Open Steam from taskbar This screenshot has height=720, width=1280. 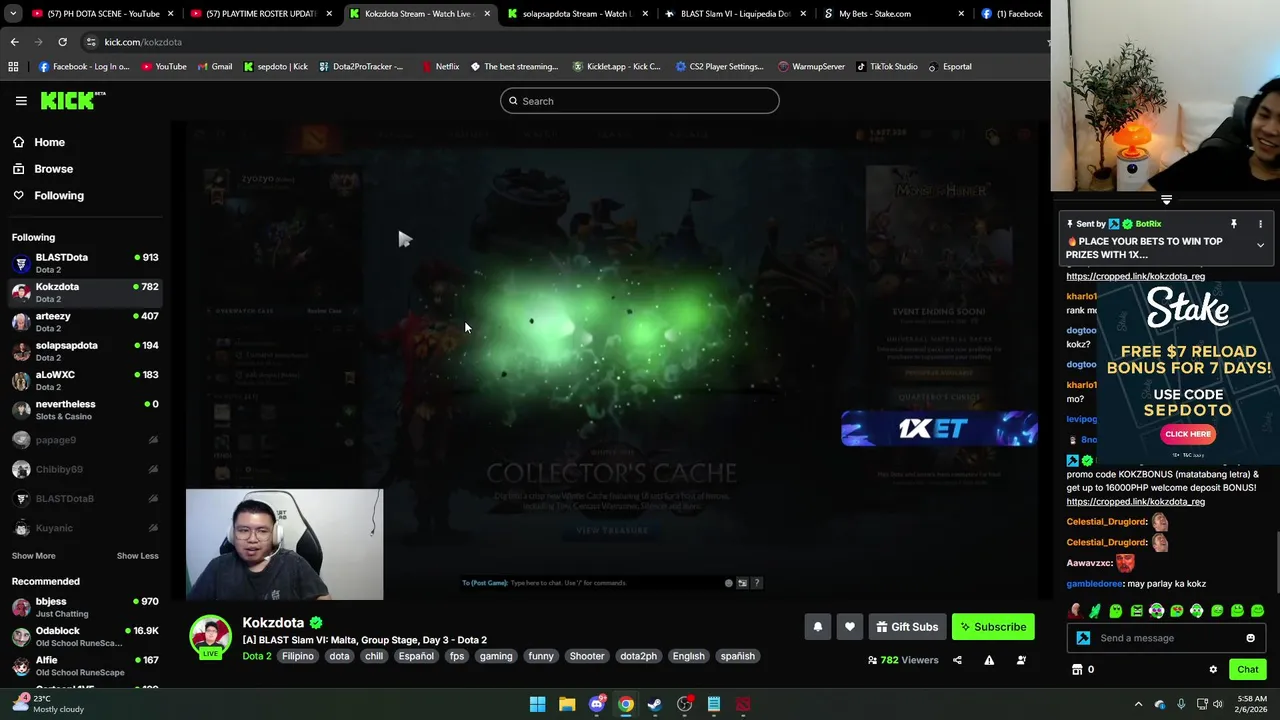(x=655, y=704)
